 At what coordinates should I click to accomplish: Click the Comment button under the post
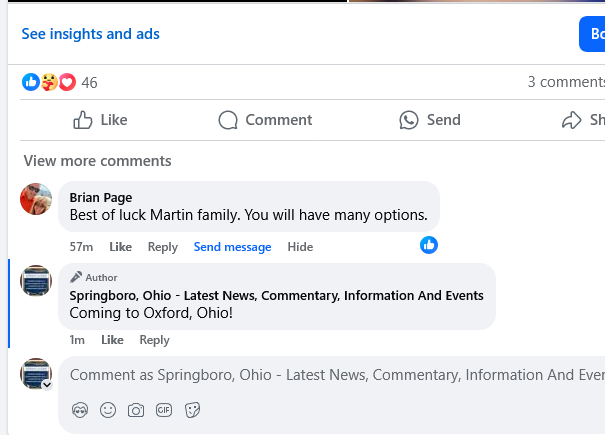coord(265,120)
